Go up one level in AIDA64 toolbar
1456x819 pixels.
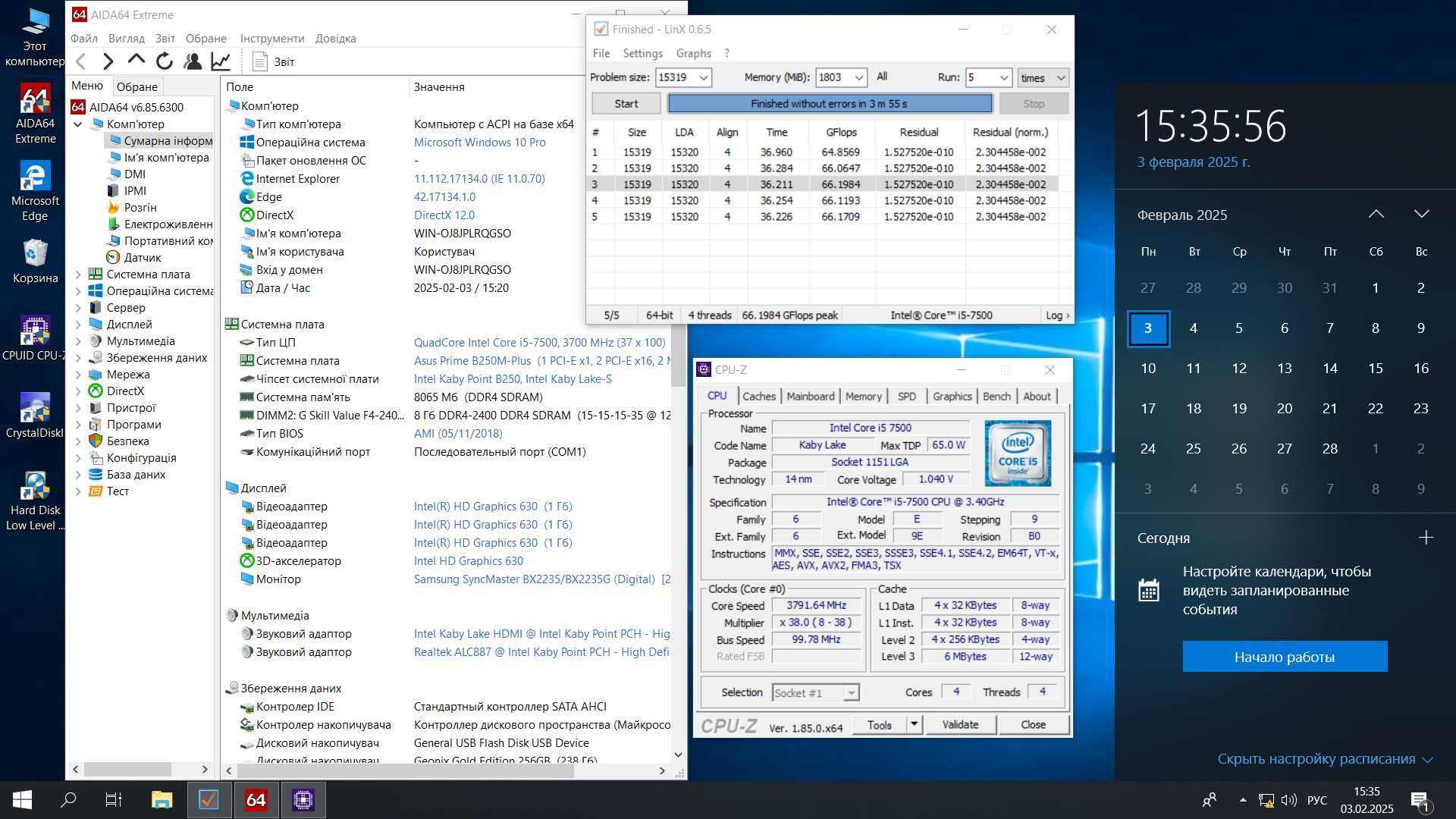[136, 60]
